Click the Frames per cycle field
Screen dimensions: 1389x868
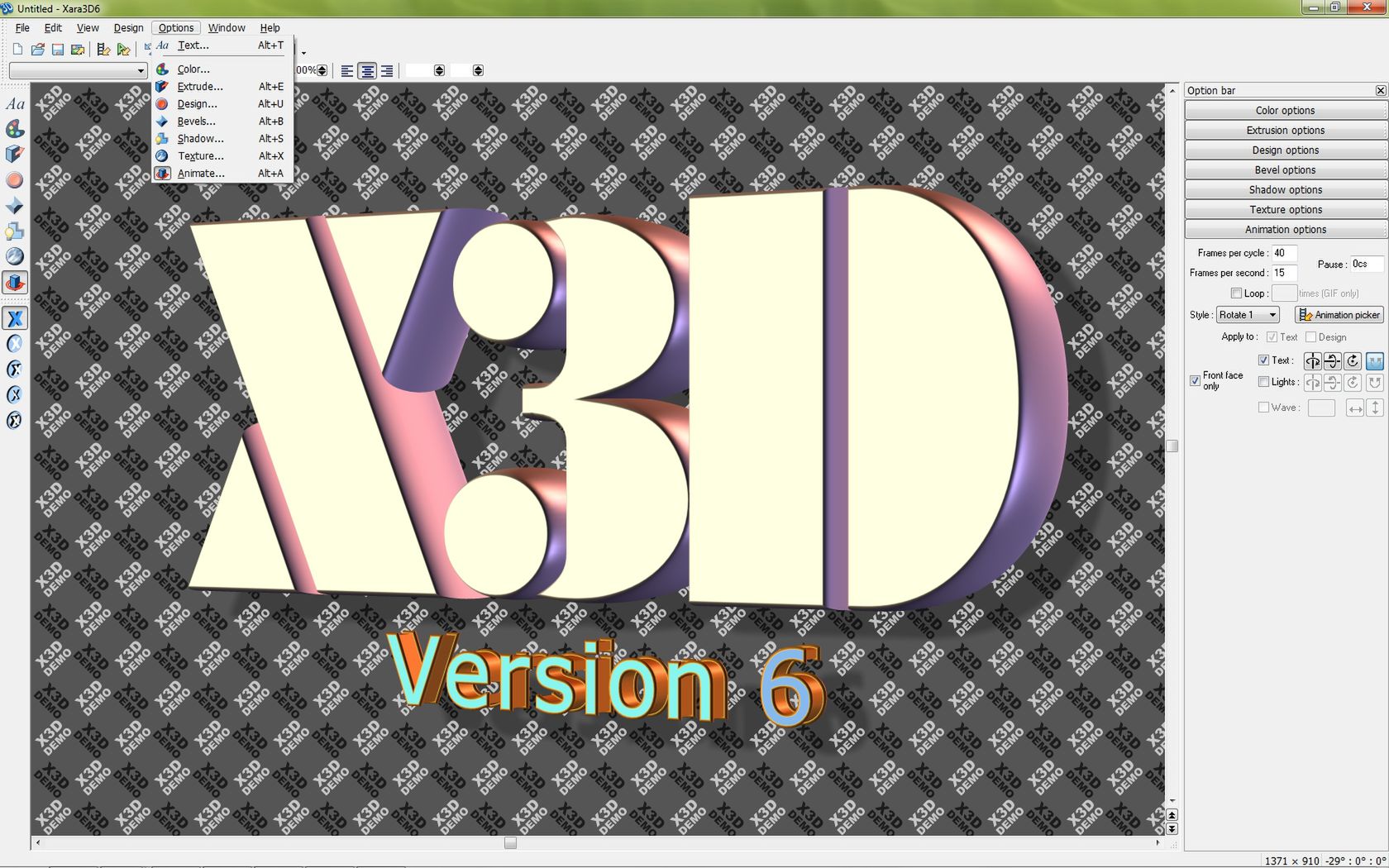point(1284,253)
